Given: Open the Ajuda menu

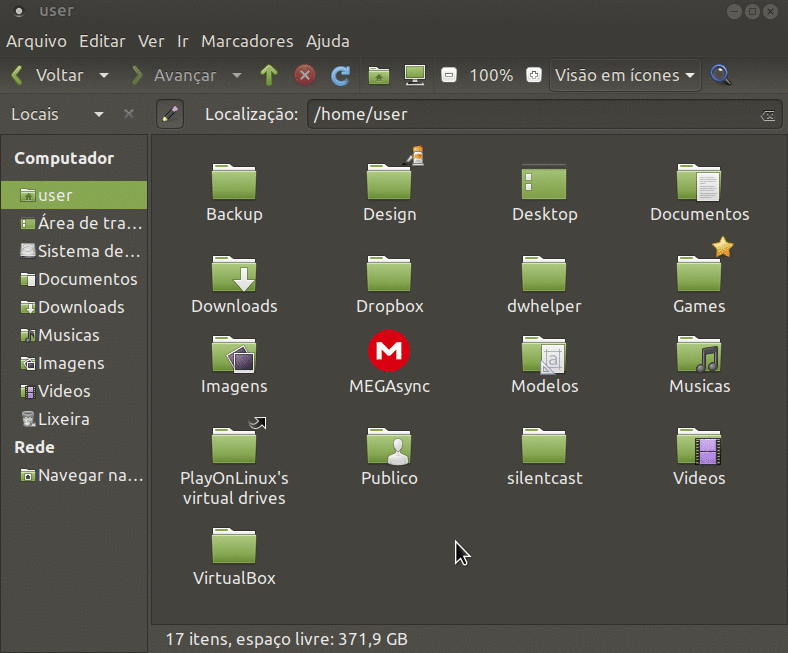Looking at the screenshot, I should (x=328, y=41).
